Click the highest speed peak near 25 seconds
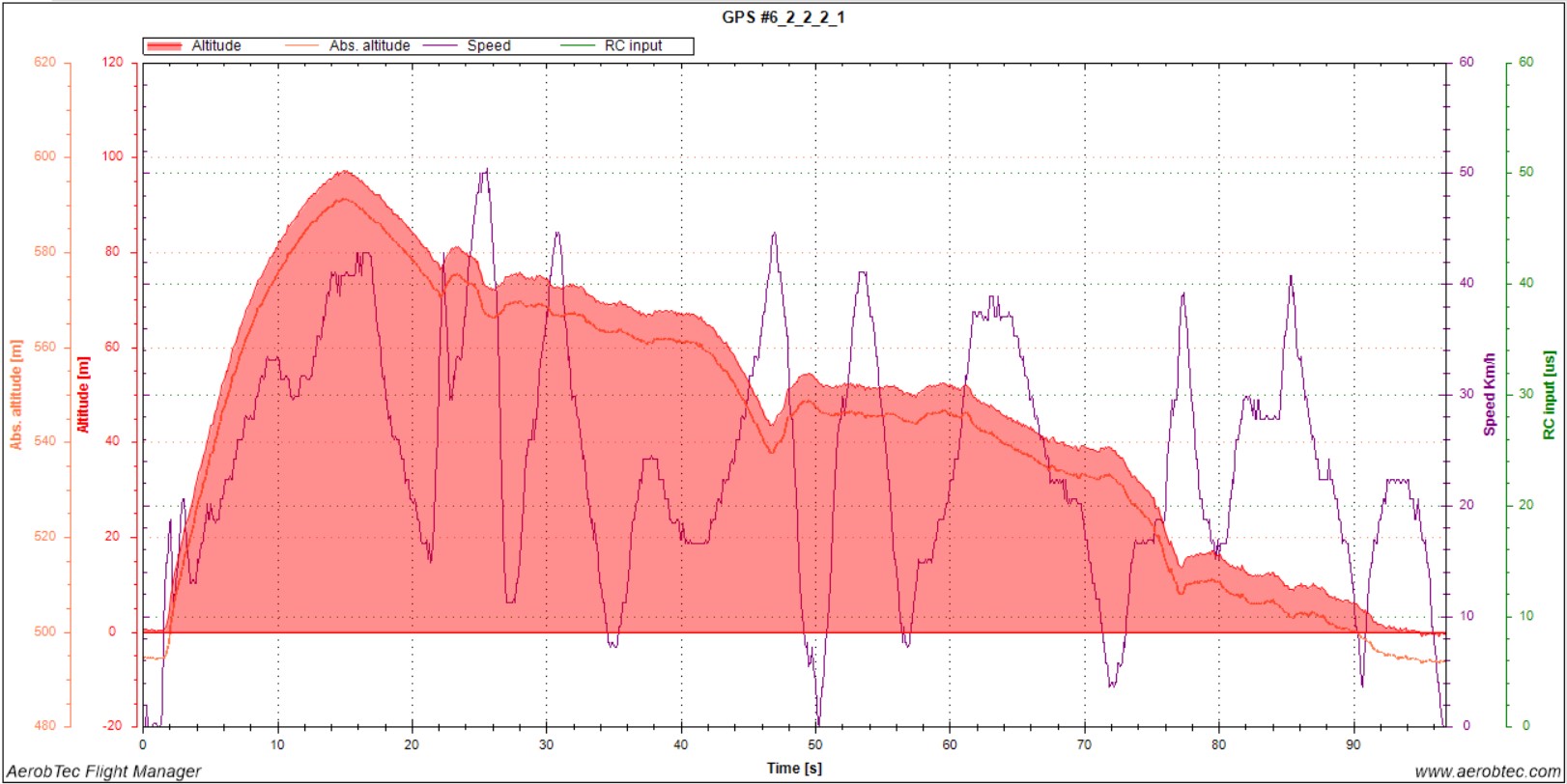 [x=486, y=170]
